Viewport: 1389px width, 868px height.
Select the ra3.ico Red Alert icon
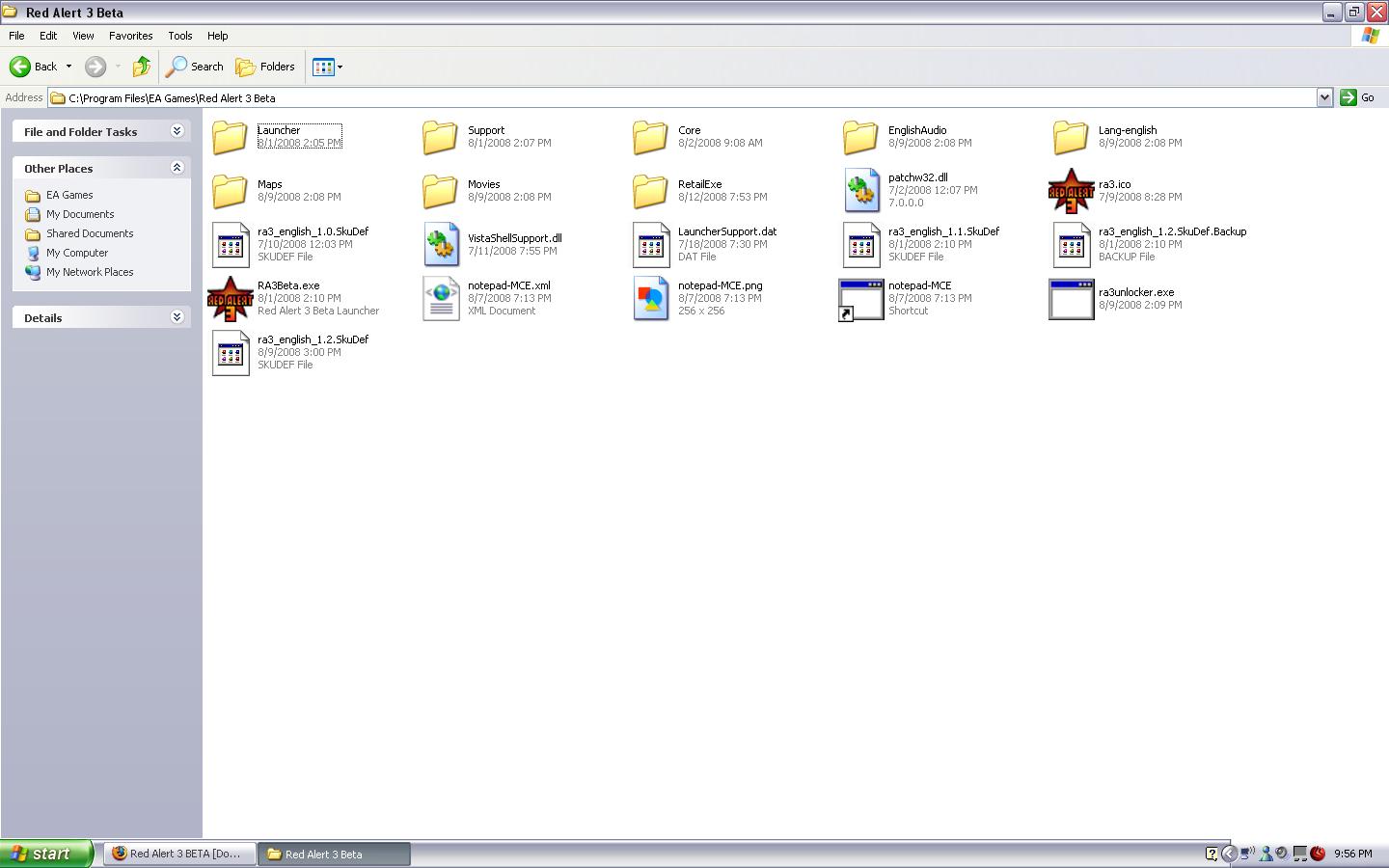coord(1071,191)
